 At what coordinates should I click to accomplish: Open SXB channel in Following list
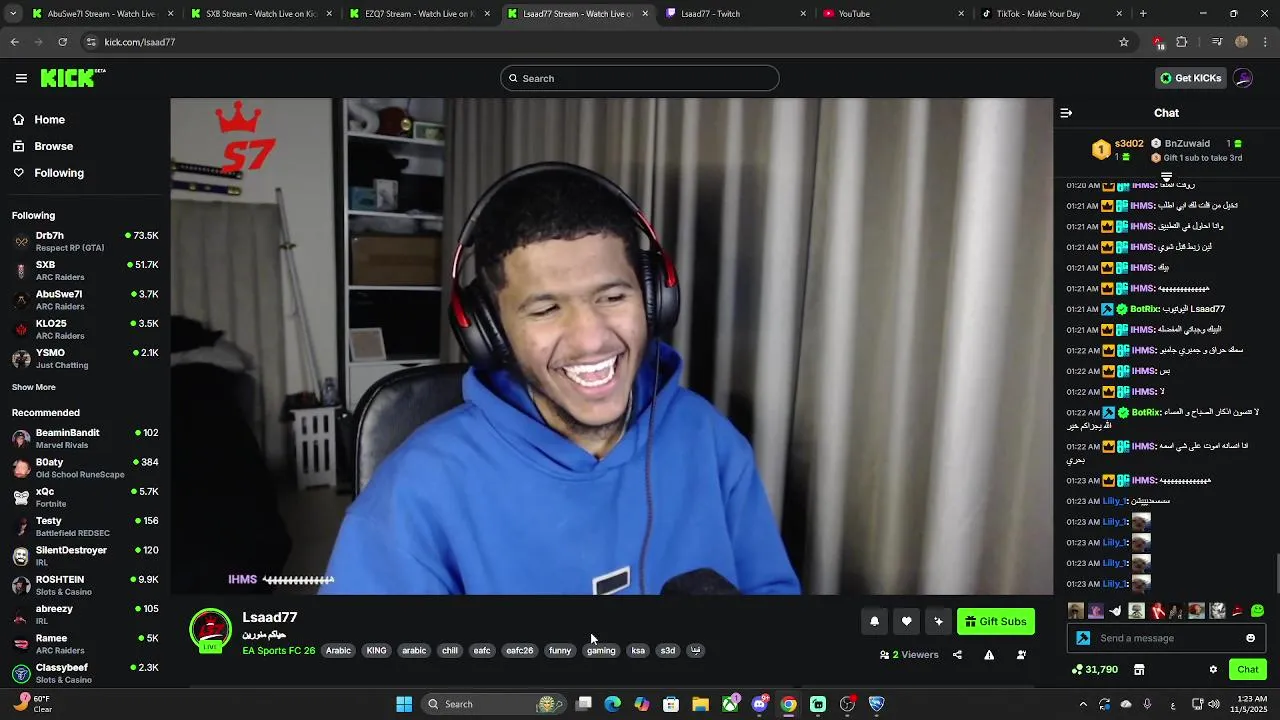click(85, 270)
